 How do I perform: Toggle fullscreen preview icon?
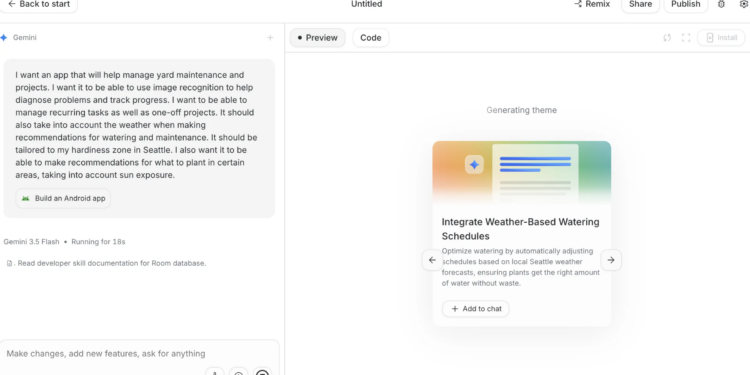point(686,38)
